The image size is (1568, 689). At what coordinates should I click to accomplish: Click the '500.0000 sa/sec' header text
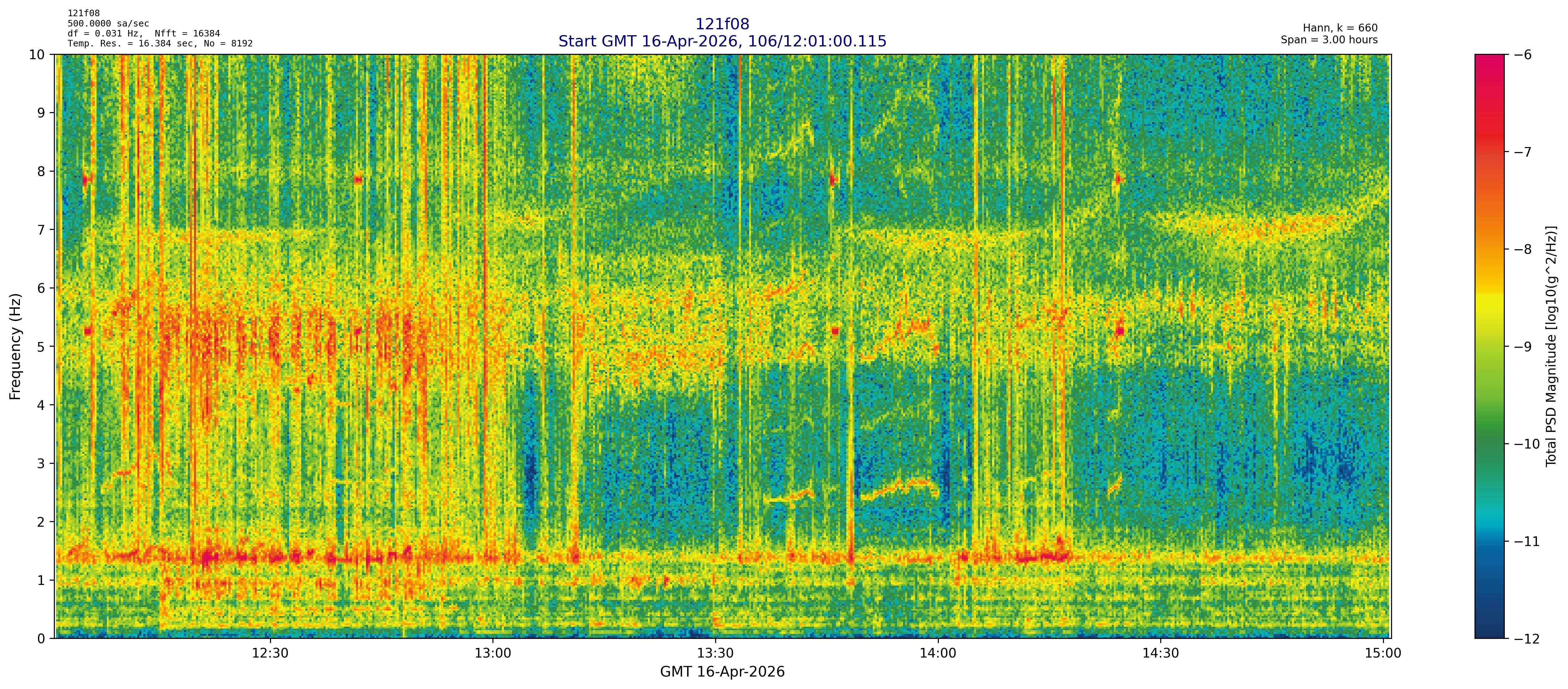click(x=108, y=23)
